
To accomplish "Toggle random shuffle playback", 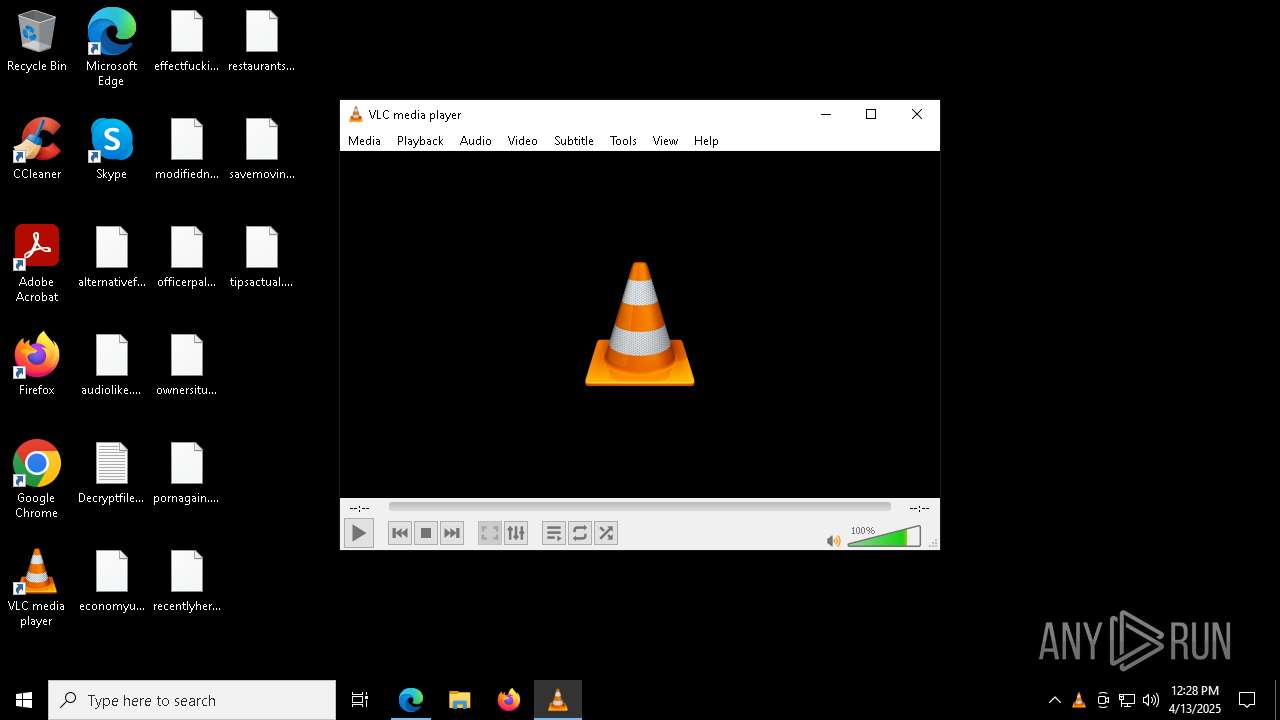I will [x=606, y=533].
